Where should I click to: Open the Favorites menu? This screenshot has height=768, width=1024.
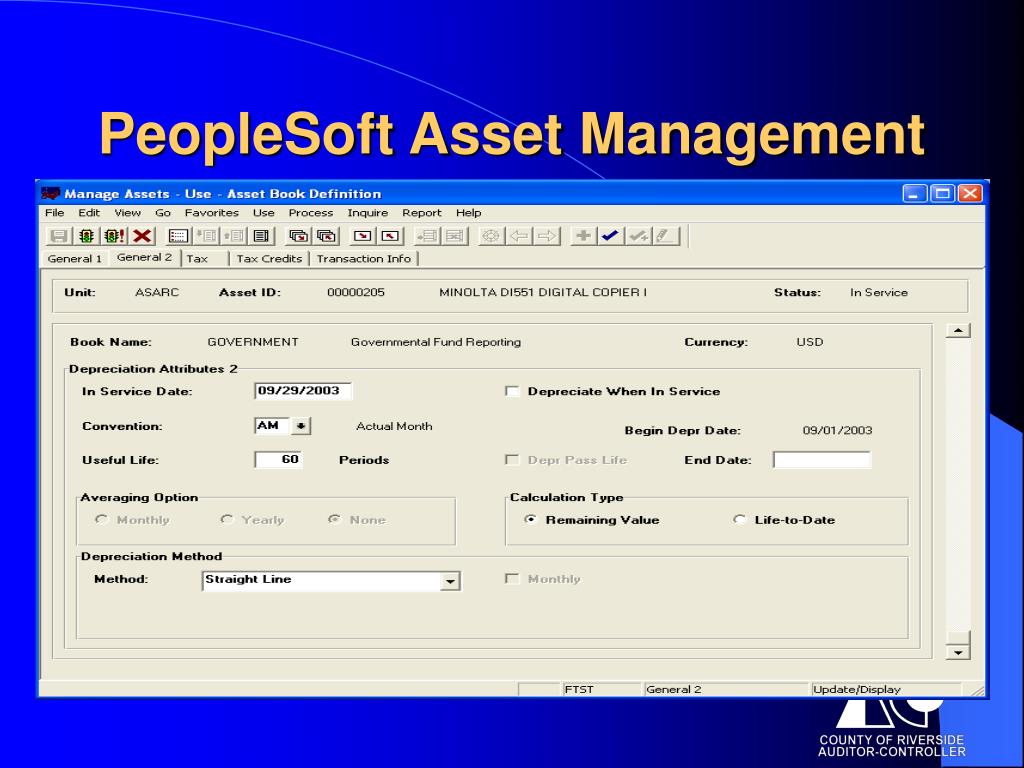pyautogui.click(x=212, y=213)
